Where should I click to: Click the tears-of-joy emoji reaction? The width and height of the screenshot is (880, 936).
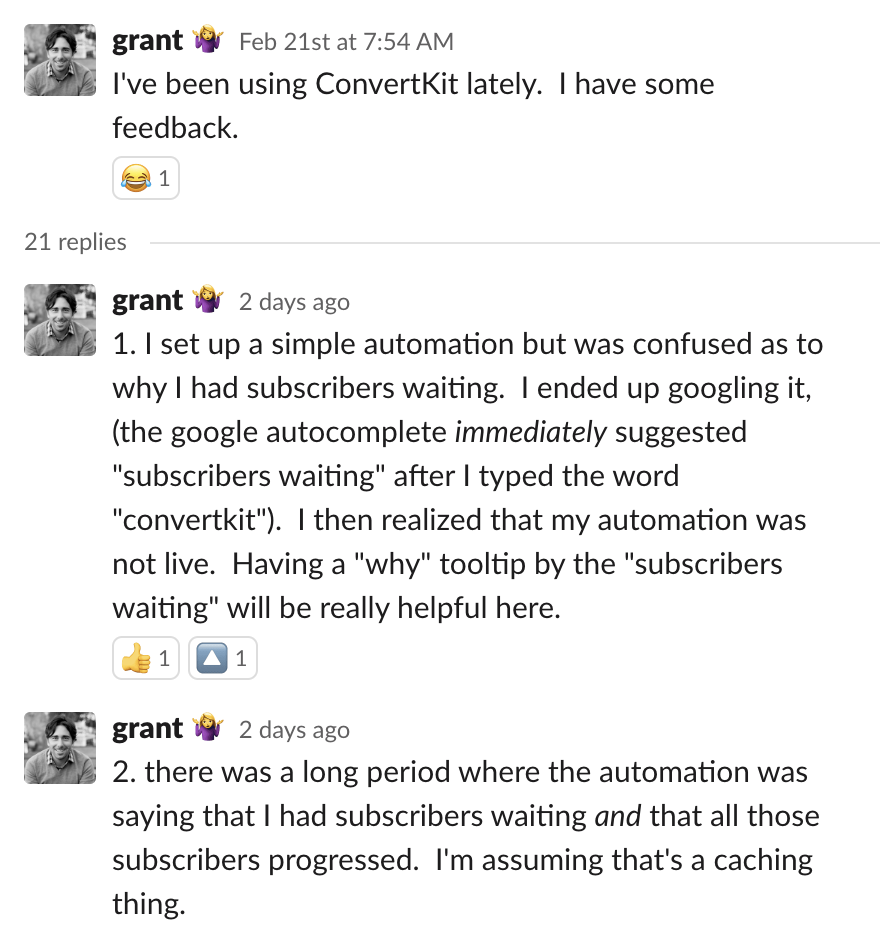click(x=145, y=180)
